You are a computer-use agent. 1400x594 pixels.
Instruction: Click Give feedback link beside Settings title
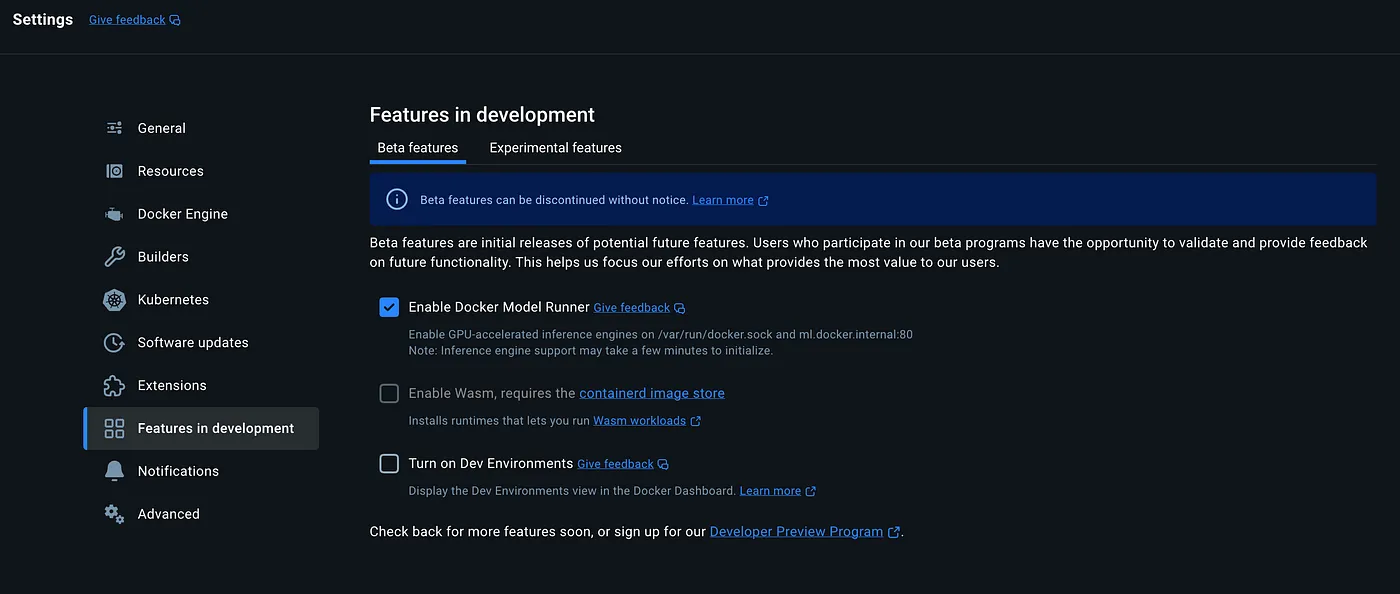127,20
